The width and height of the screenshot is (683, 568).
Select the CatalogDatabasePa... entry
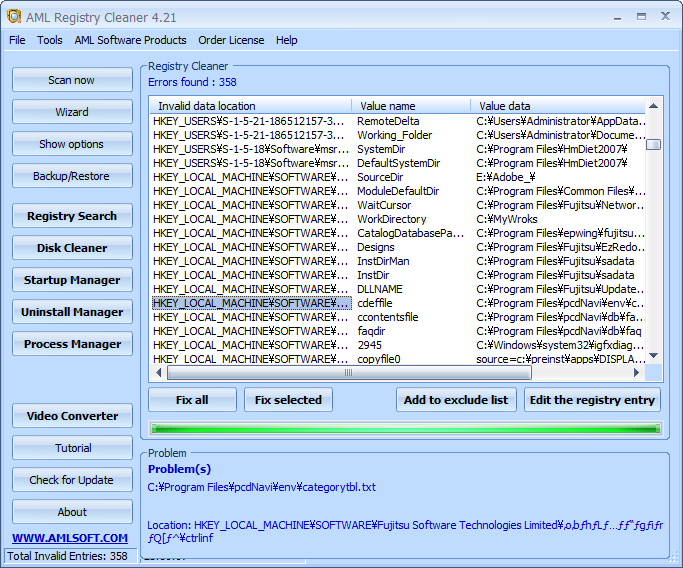398,233
